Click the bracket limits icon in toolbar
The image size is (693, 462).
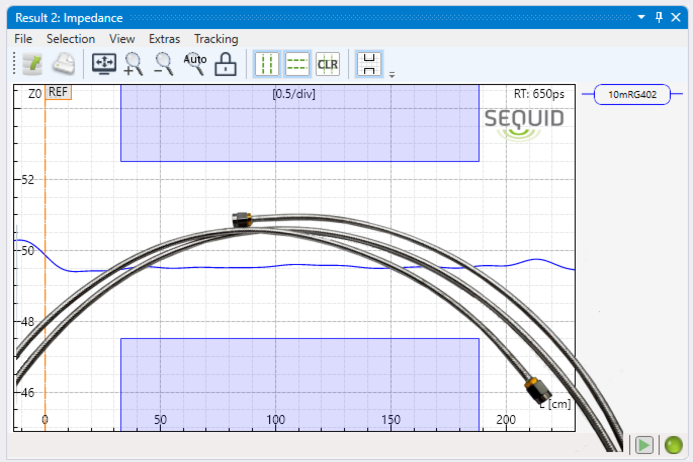[x=369, y=64]
